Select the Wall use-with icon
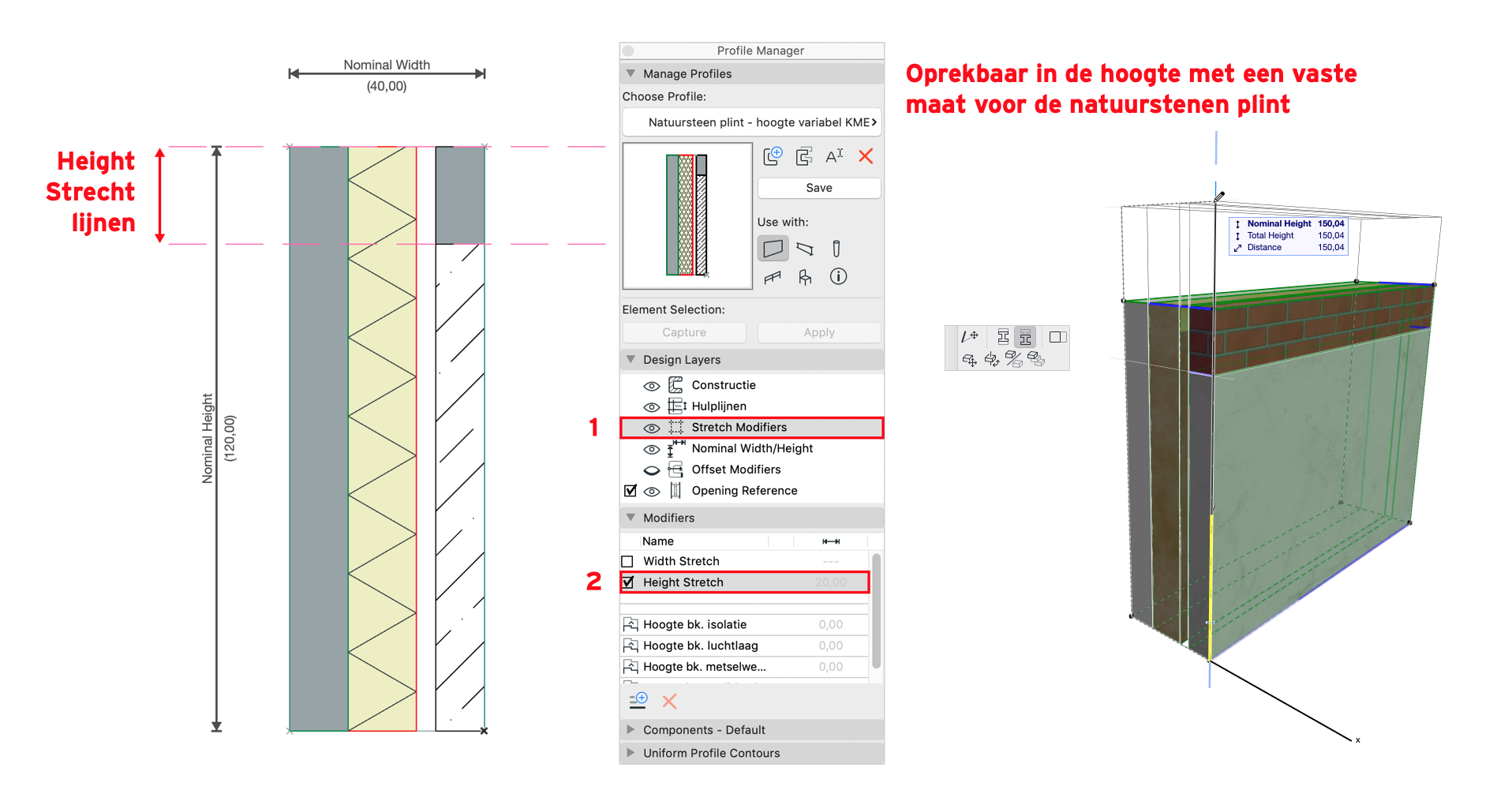1512x805 pixels. tap(773, 249)
